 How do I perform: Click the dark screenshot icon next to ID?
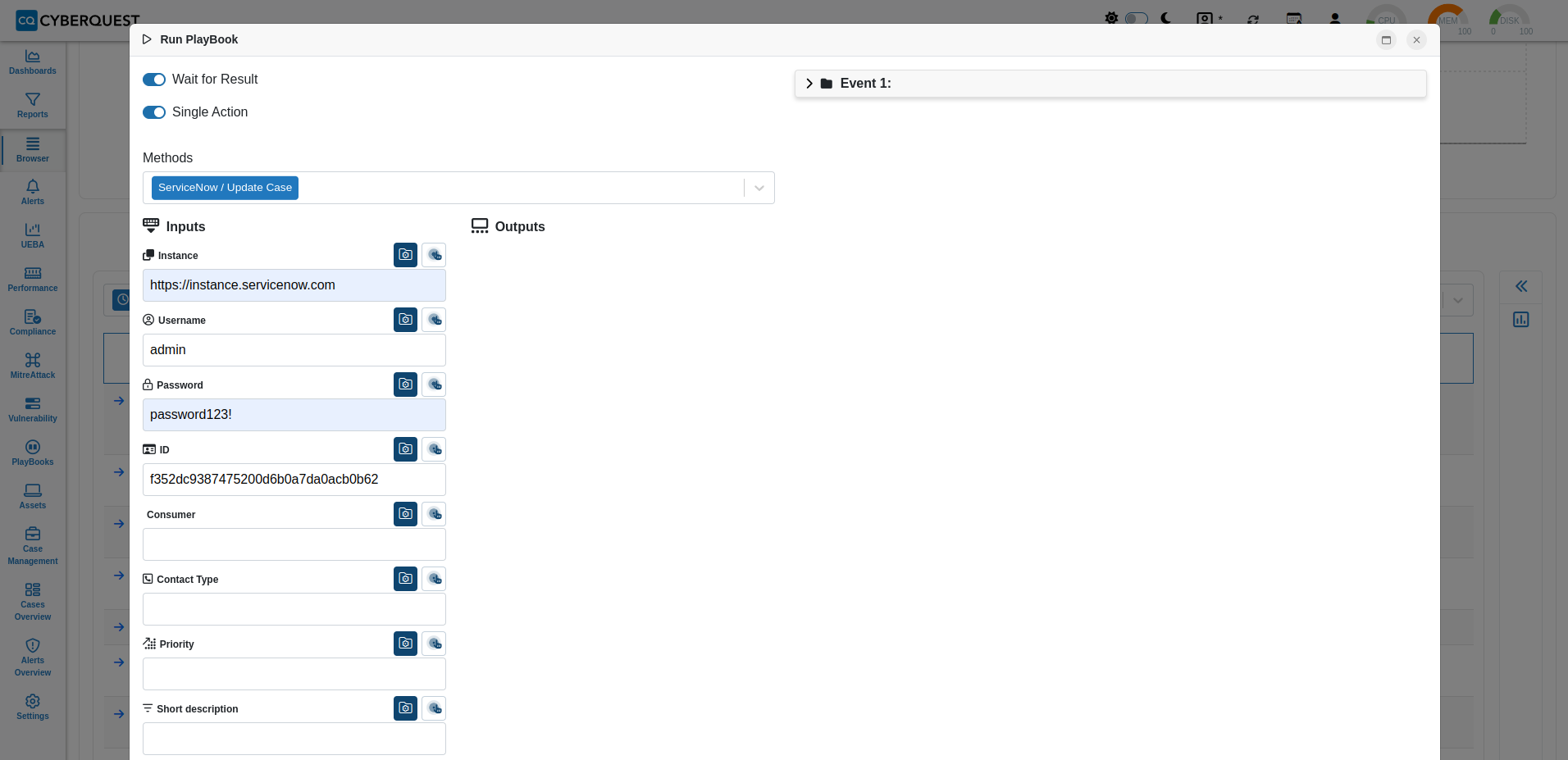[x=405, y=449]
